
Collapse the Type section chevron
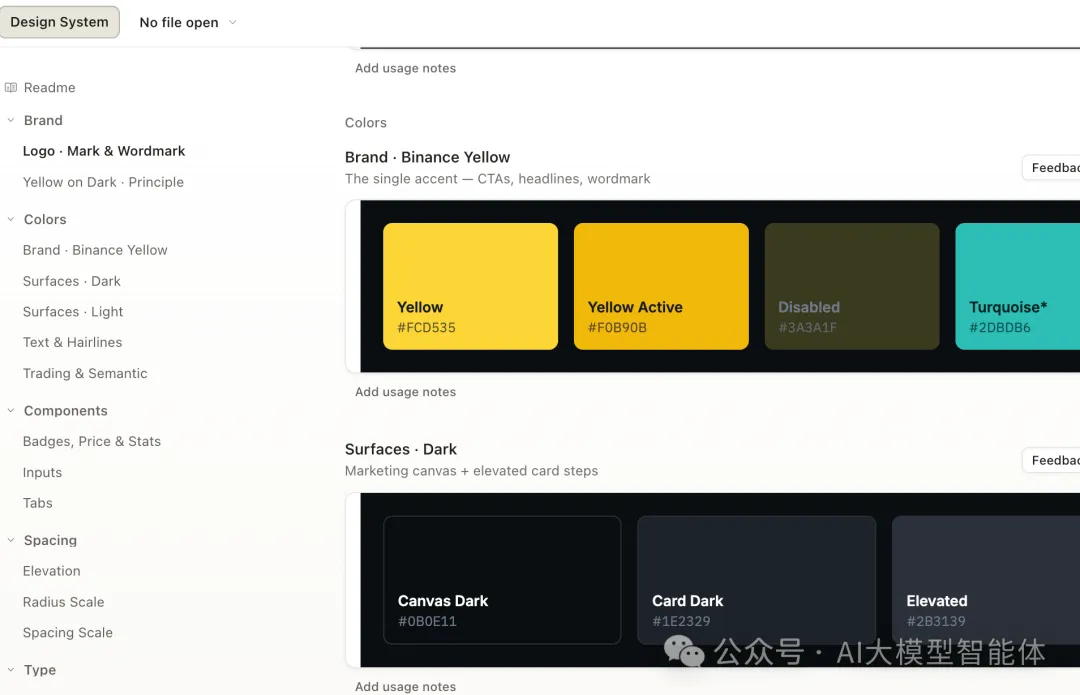point(10,670)
